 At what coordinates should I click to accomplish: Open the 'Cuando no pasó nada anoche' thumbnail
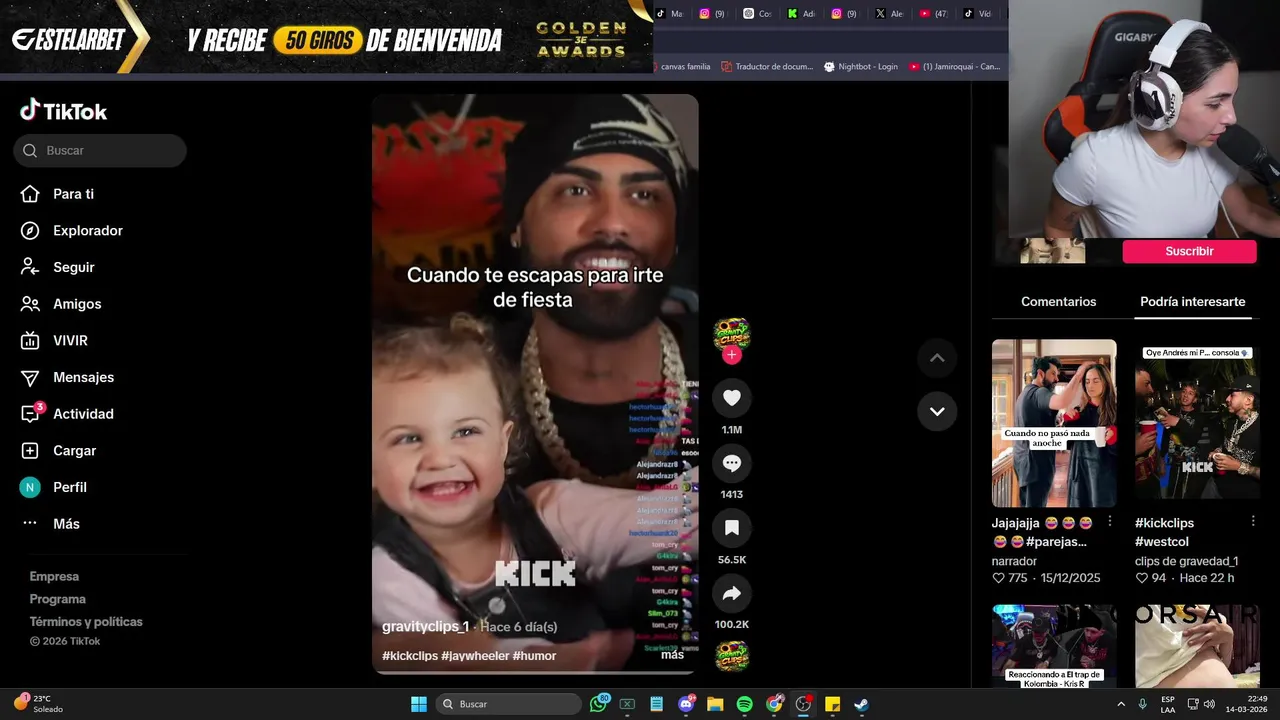(x=1054, y=423)
